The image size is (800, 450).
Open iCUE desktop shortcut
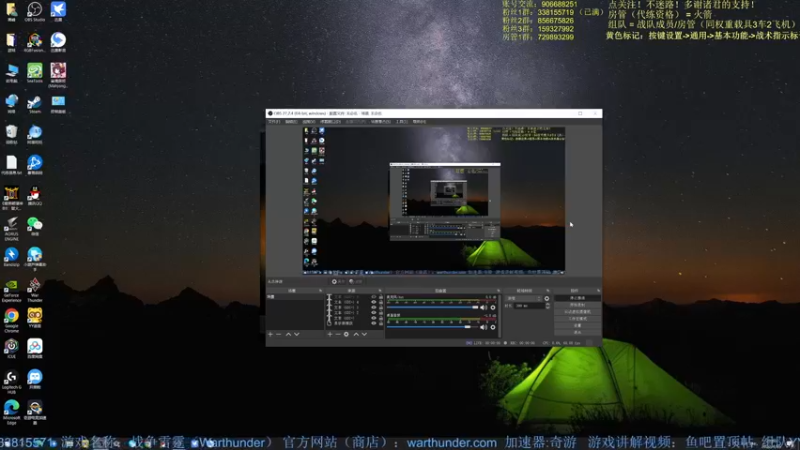pyautogui.click(x=11, y=348)
